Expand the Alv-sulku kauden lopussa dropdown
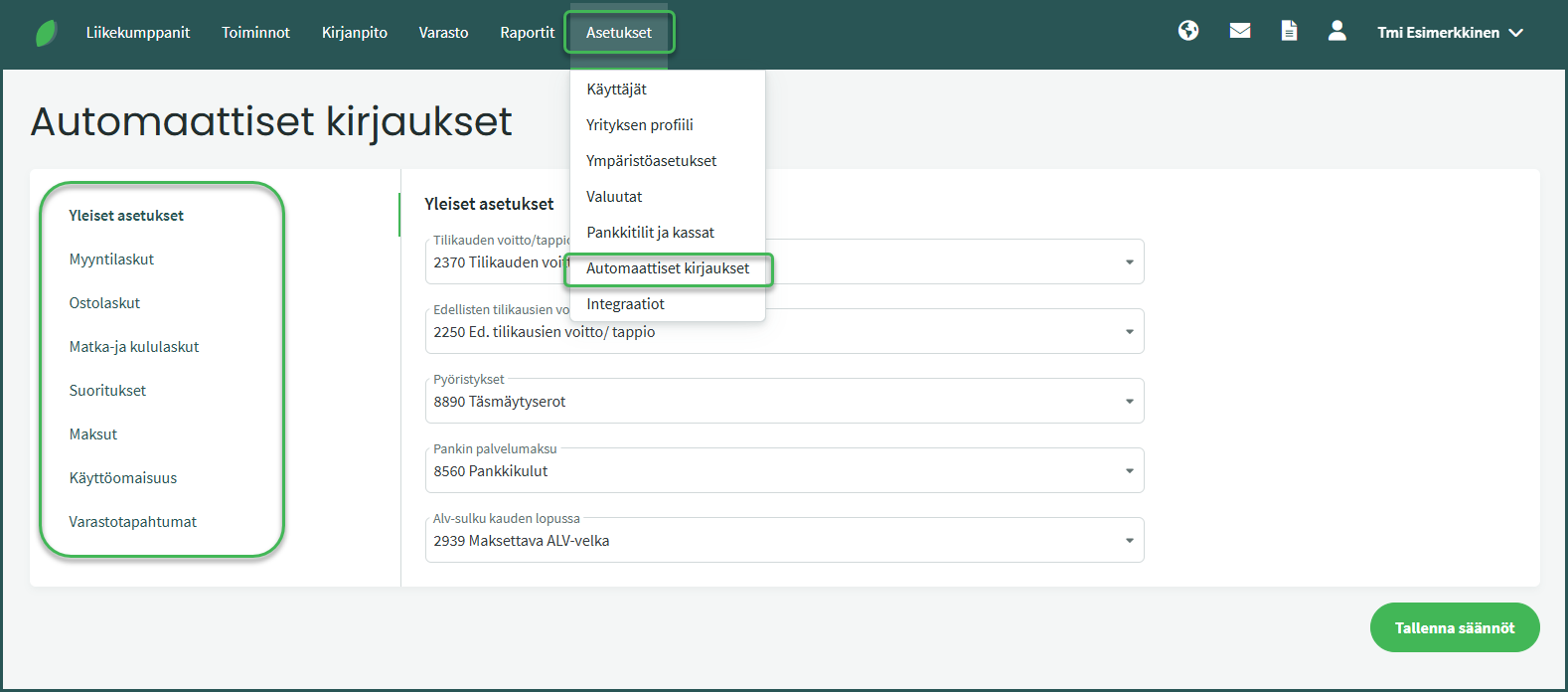This screenshot has width=1568, height=692. pos(1129,541)
